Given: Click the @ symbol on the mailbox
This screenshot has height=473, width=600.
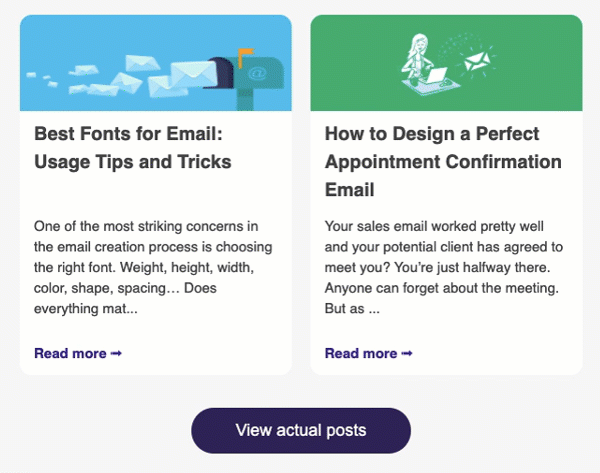Looking at the screenshot, I should click(x=257, y=73).
